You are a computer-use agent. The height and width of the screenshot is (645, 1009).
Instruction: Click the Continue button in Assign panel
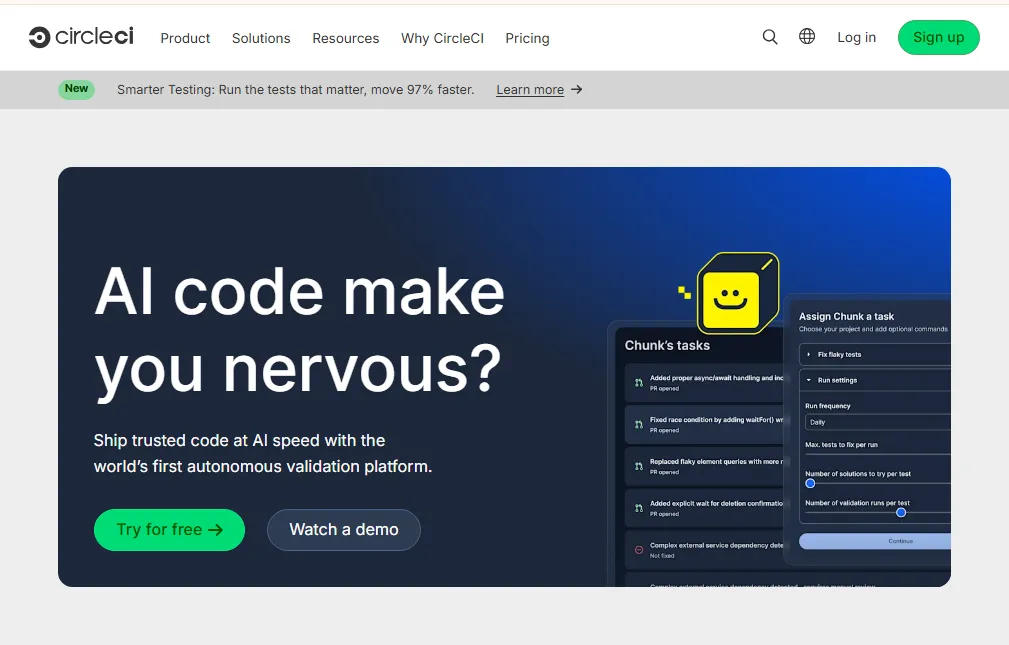point(875,541)
